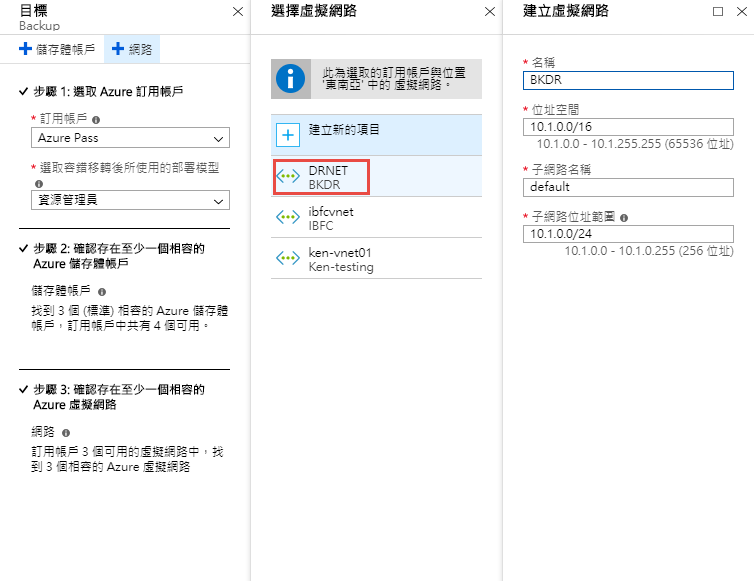Viewport: 754px width, 581px height.
Task: Click the 位址空間 field 10.1.0.0/16
Action: 628,127
